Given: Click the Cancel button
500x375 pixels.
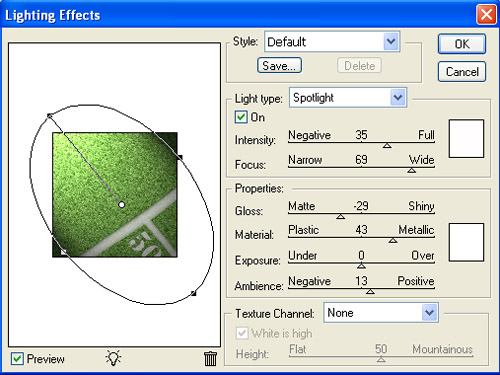Looking at the screenshot, I should pos(462,72).
